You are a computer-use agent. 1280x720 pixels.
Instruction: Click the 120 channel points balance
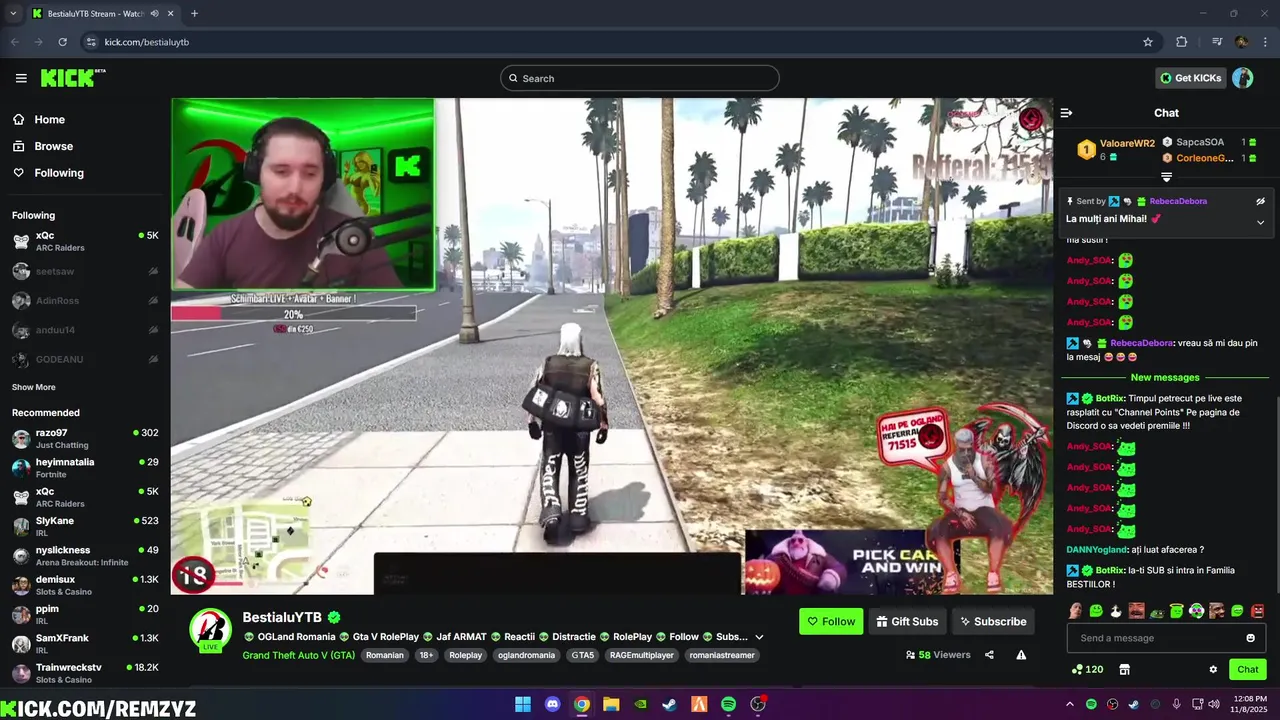[x=1087, y=669]
